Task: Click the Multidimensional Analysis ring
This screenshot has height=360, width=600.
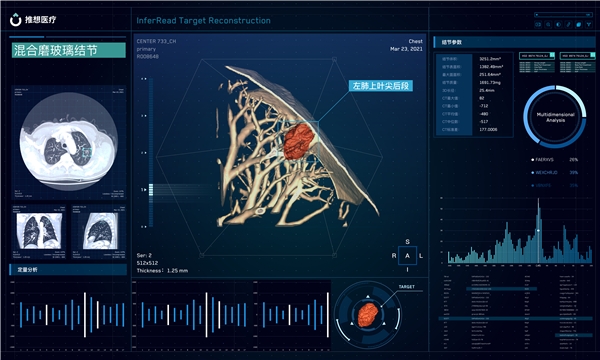Action: [x=555, y=117]
